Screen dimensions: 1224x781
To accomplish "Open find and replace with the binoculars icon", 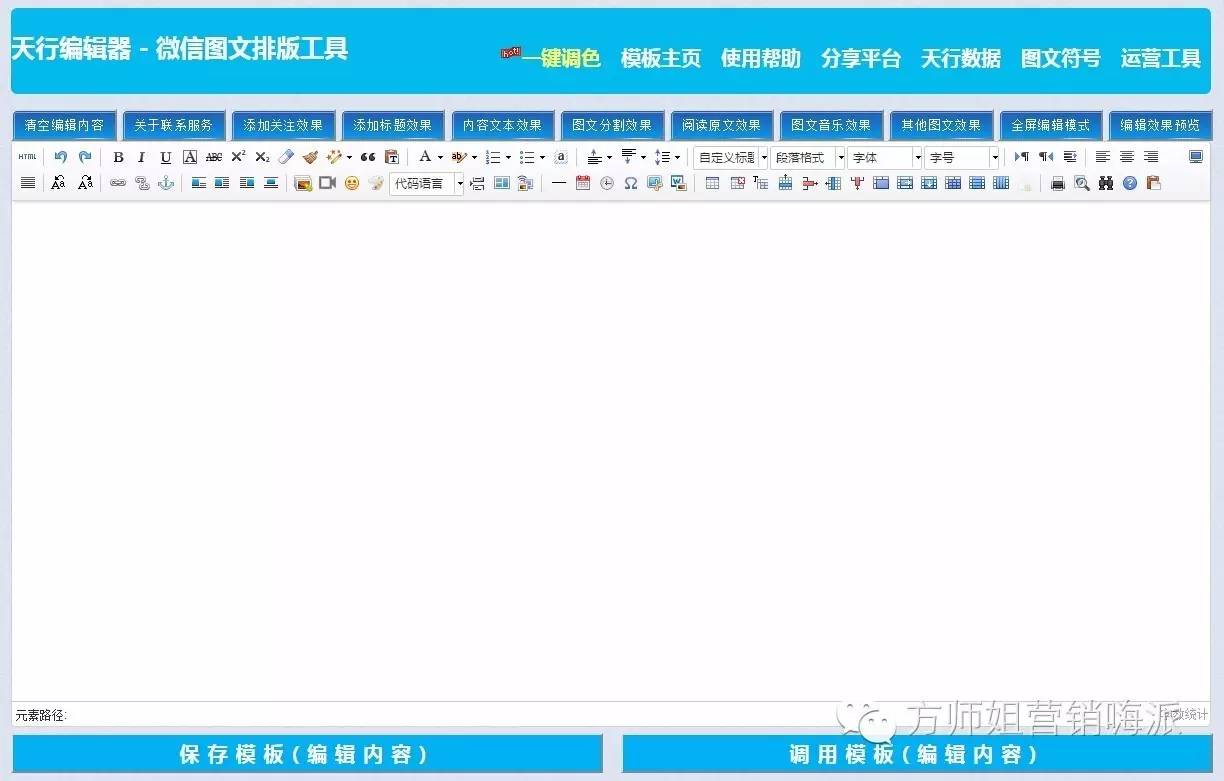I will [x=1106, y=183].
